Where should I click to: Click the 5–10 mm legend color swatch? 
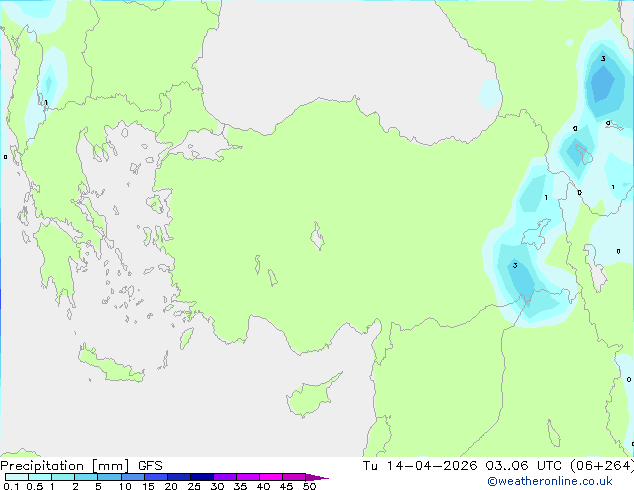[109, 477]
